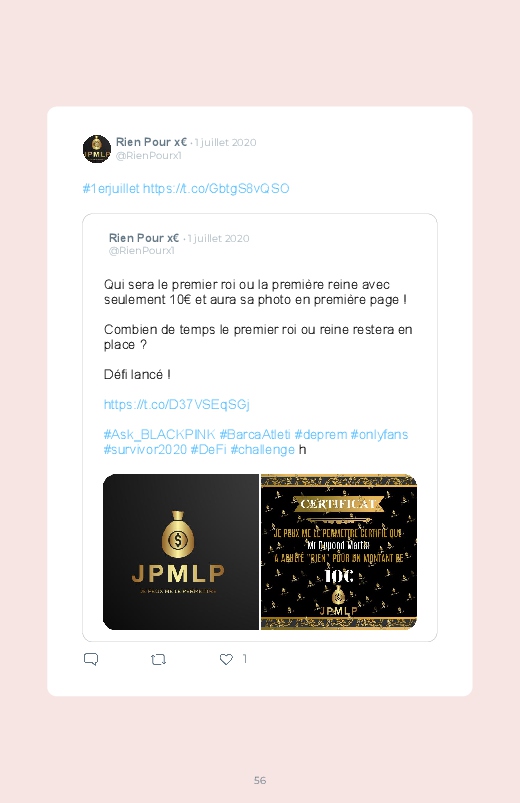Image resolution: width=520 pixels, height=803 pixels.
Task: Open the #survivor2020 hashtag
Action: [x=145, y=449]
